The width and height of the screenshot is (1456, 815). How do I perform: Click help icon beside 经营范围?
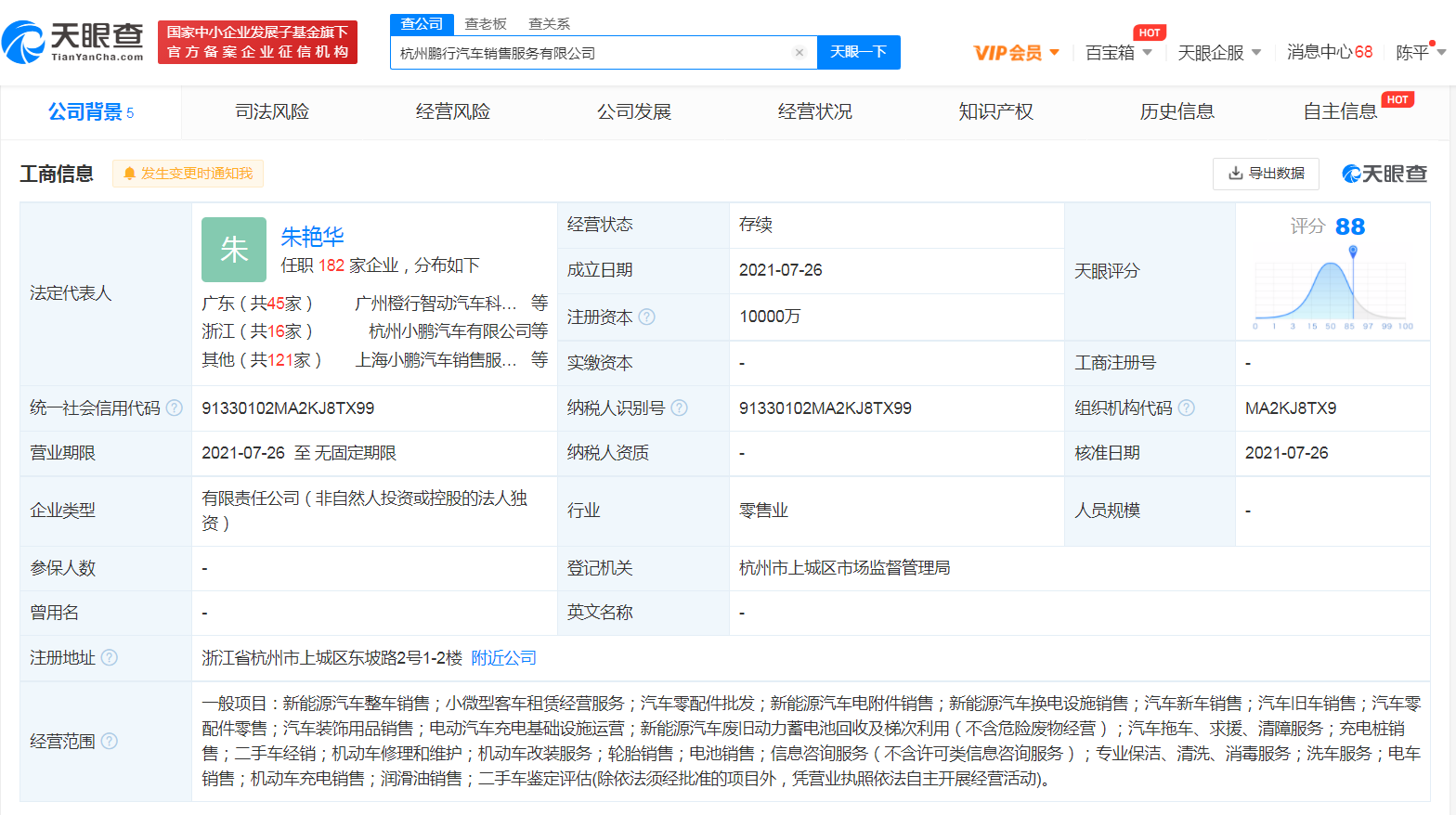pos(110,741)
